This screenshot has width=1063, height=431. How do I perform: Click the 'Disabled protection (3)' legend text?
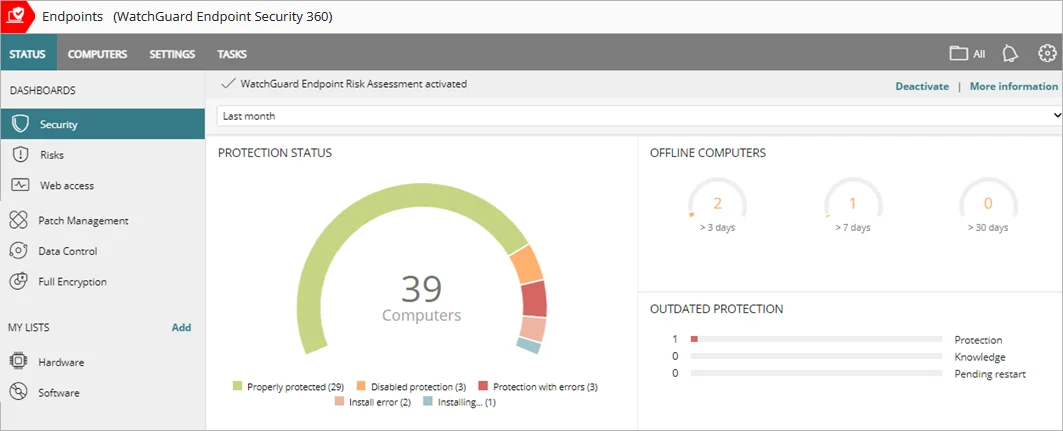tap(418, 387)
